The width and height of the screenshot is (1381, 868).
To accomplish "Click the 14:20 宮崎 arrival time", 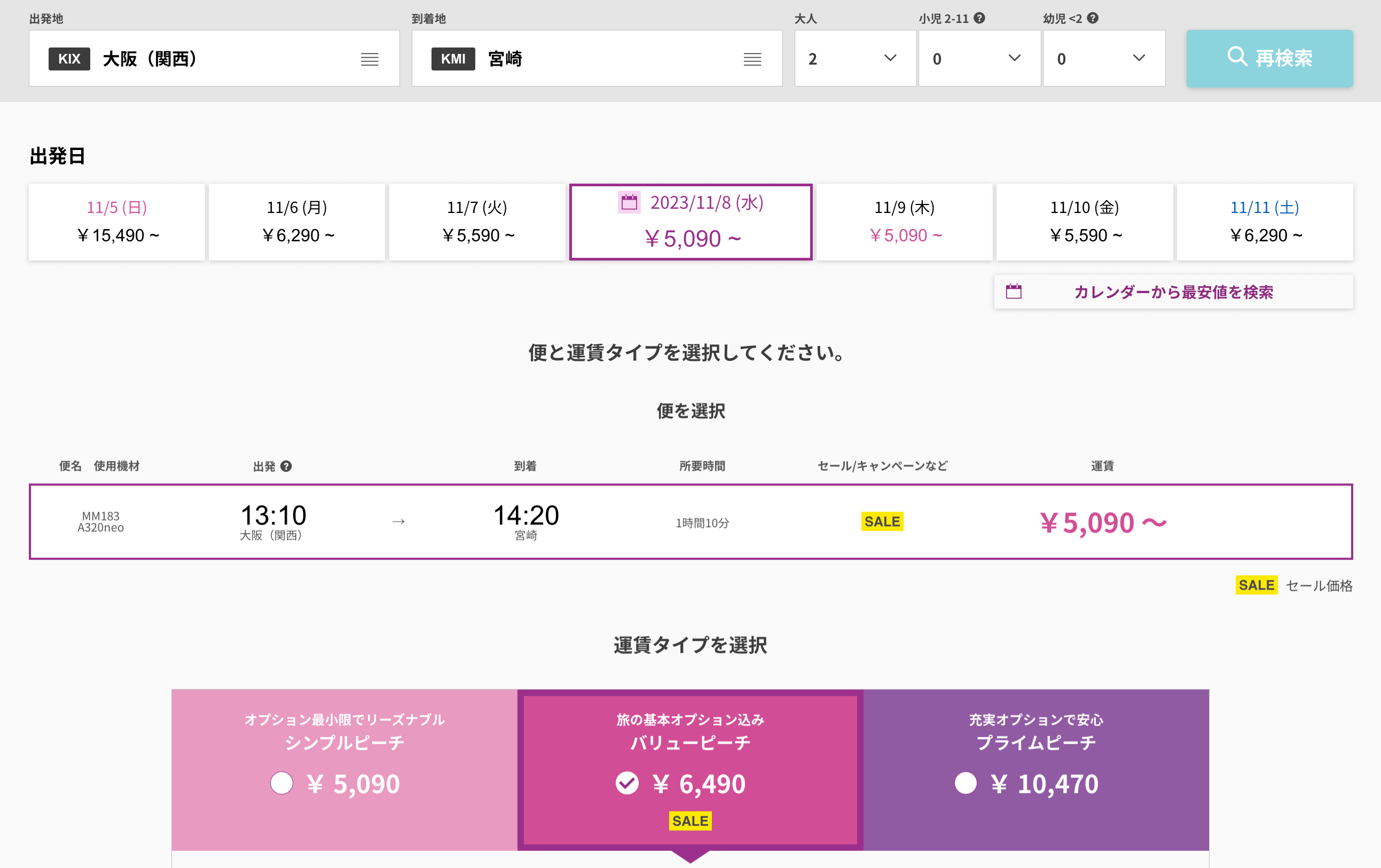I will pos(526,522).
